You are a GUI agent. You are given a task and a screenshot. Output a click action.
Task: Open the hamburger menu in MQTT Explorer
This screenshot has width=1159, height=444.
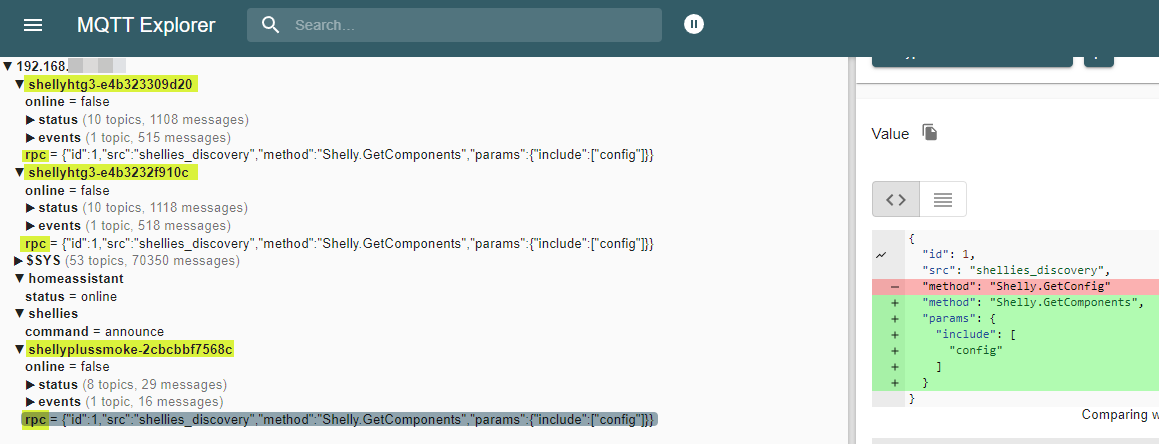(33, 25)
